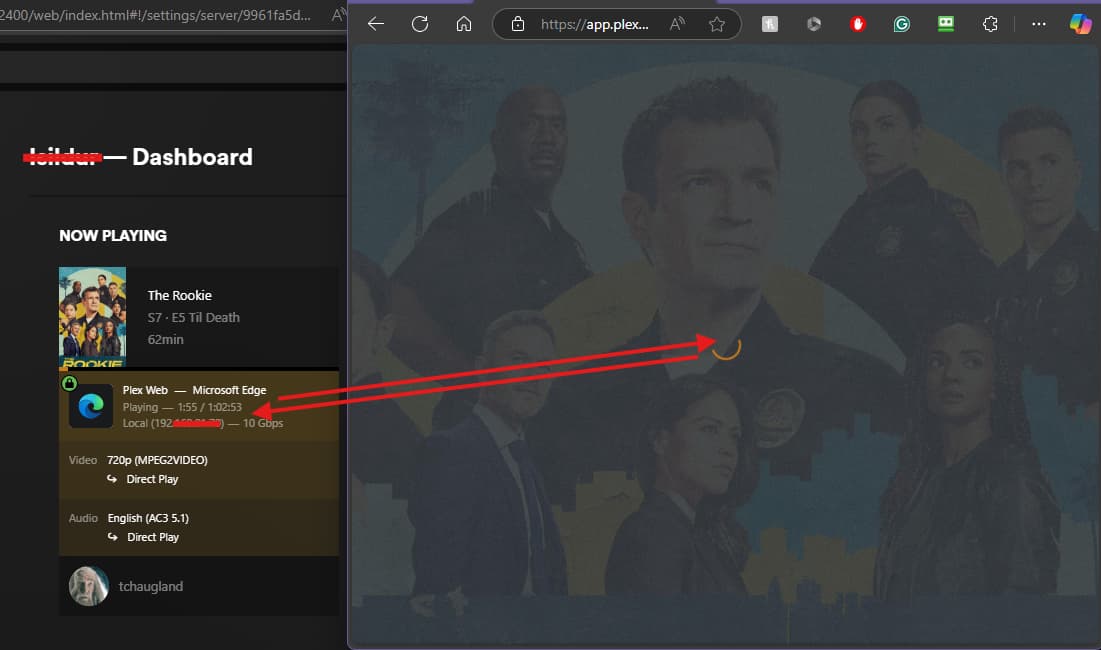Open Read aloud in right browser
This screenshot has height=650, width=1101.
(678, 25)
